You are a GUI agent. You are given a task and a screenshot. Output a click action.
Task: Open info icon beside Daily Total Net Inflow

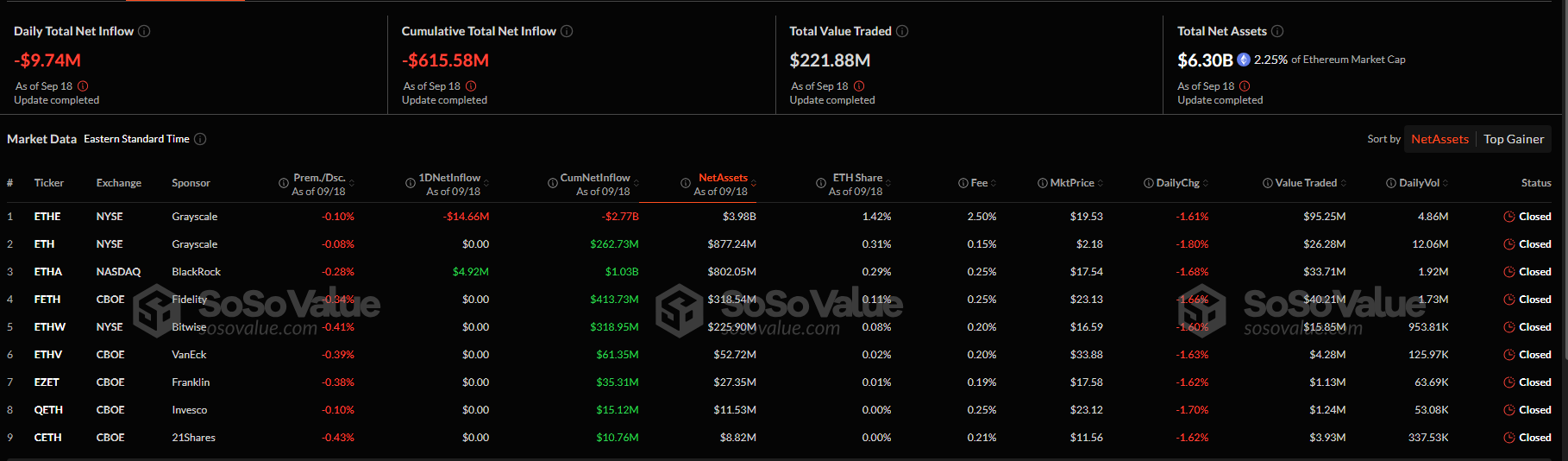pos(144,31)
